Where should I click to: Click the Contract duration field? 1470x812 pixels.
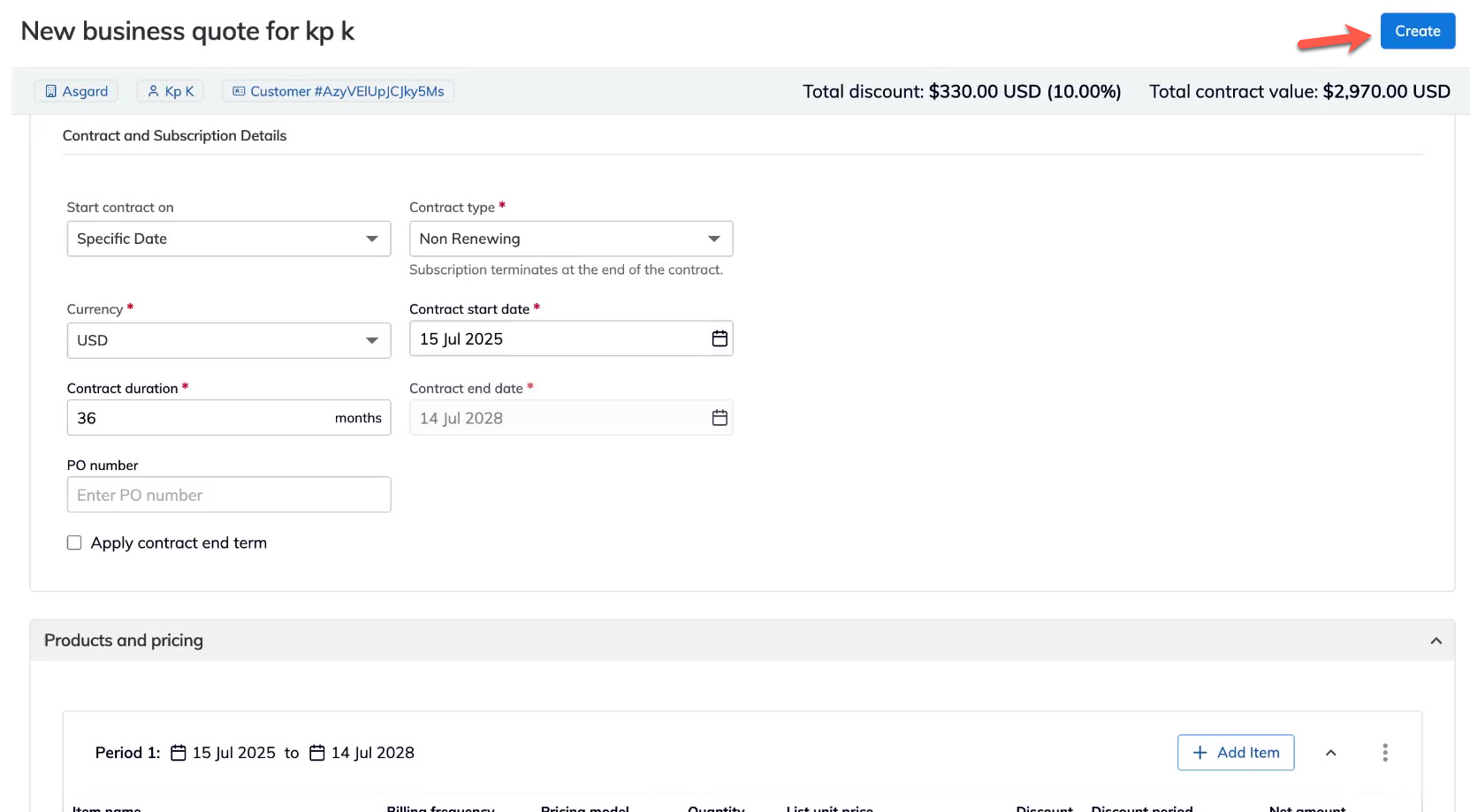[199, 418]
